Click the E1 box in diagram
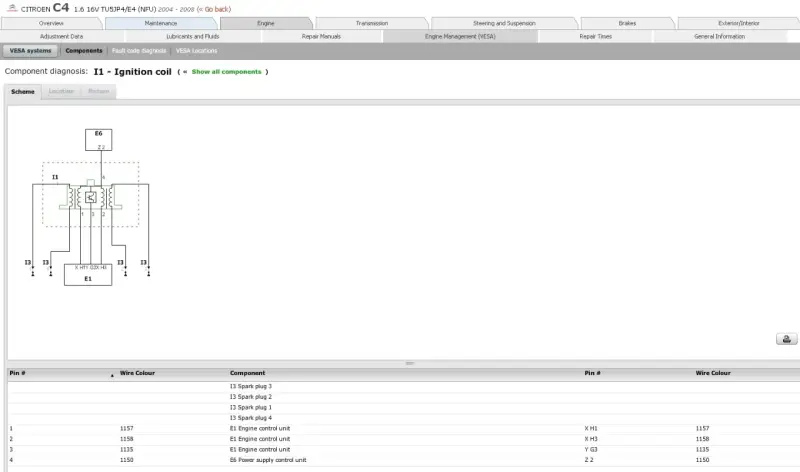Image resolution: width=800 pixels, height=472 pixels. click(88, 275)
